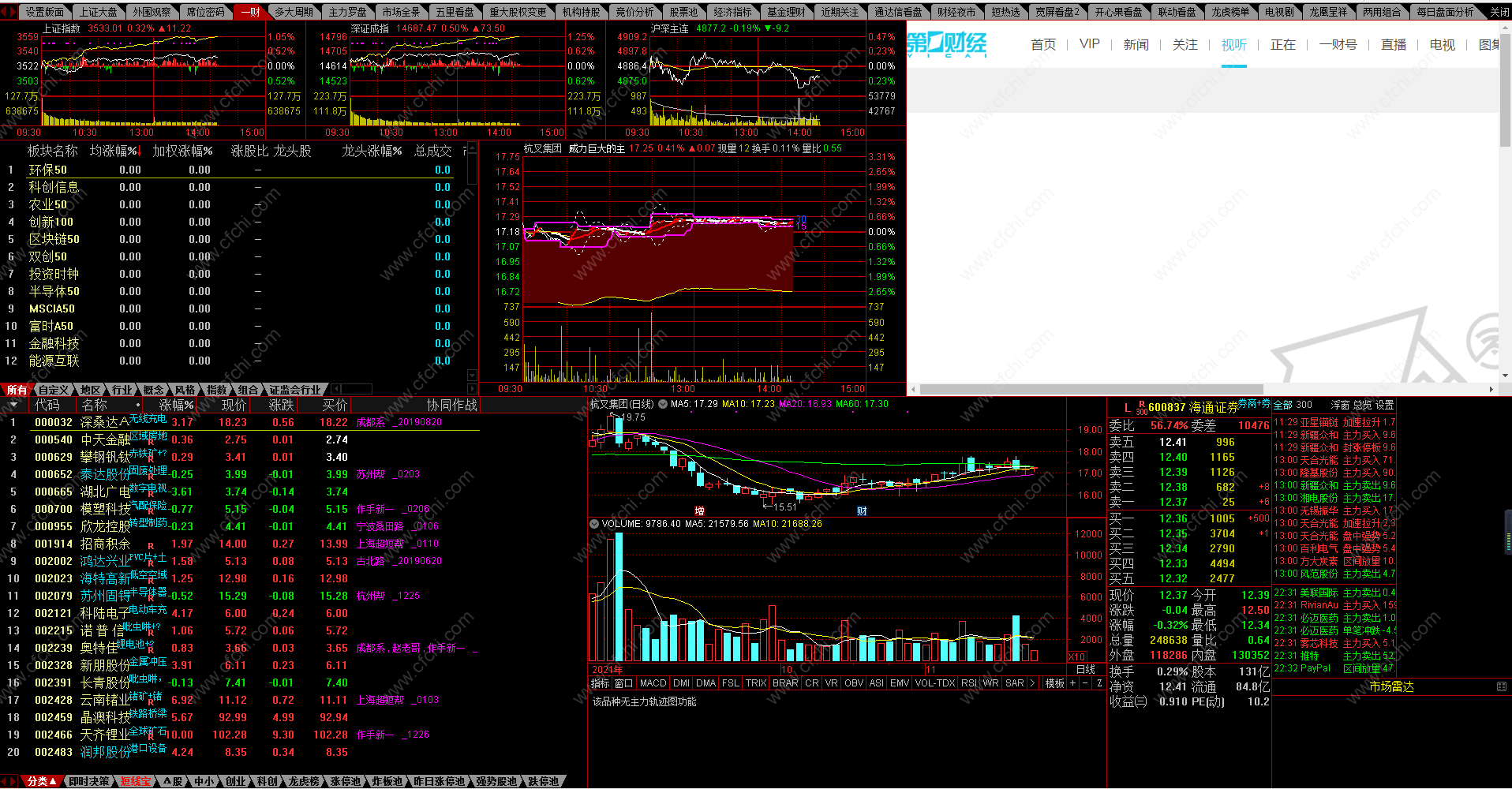Screen dimensions: 1512x789
Task: Toggle the kline MA header round button
Action: click(x=663, y=404)
